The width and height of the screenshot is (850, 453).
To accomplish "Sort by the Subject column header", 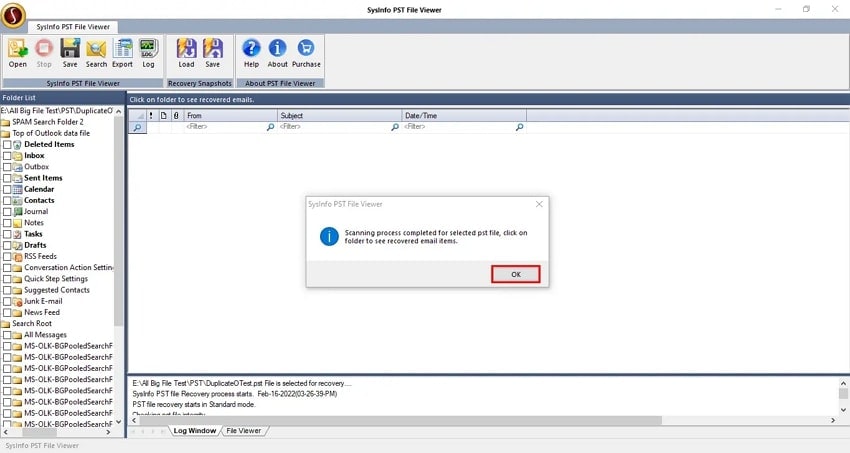I will [340, 115].
